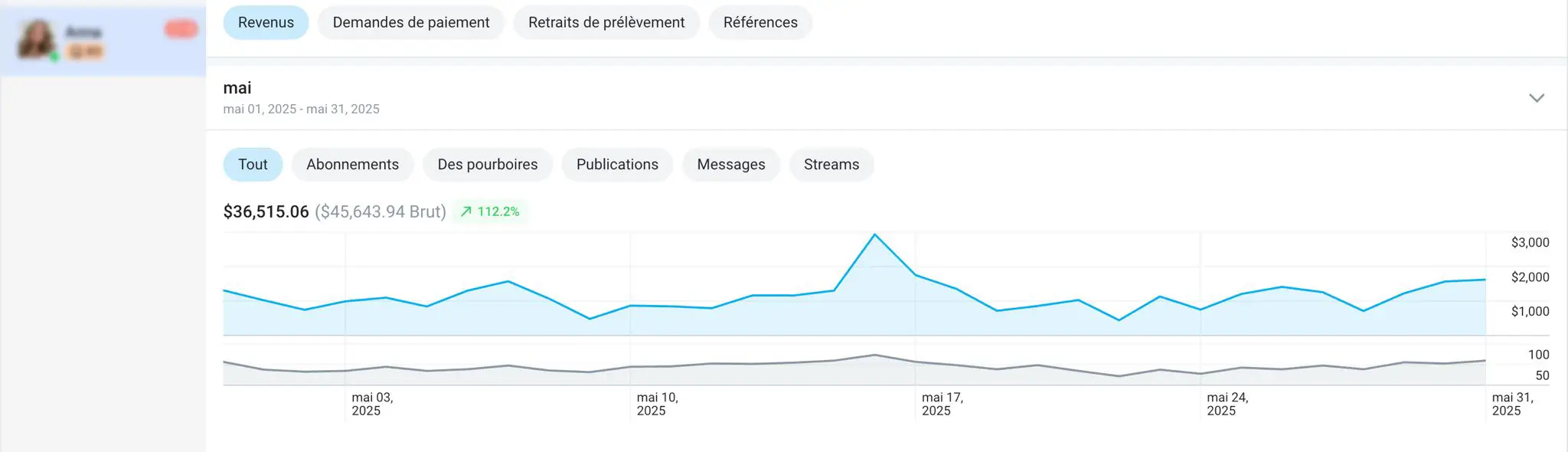Open the blurred profile avatar in sidebar
Viewport: 1568px width, 452px height.
36,39
